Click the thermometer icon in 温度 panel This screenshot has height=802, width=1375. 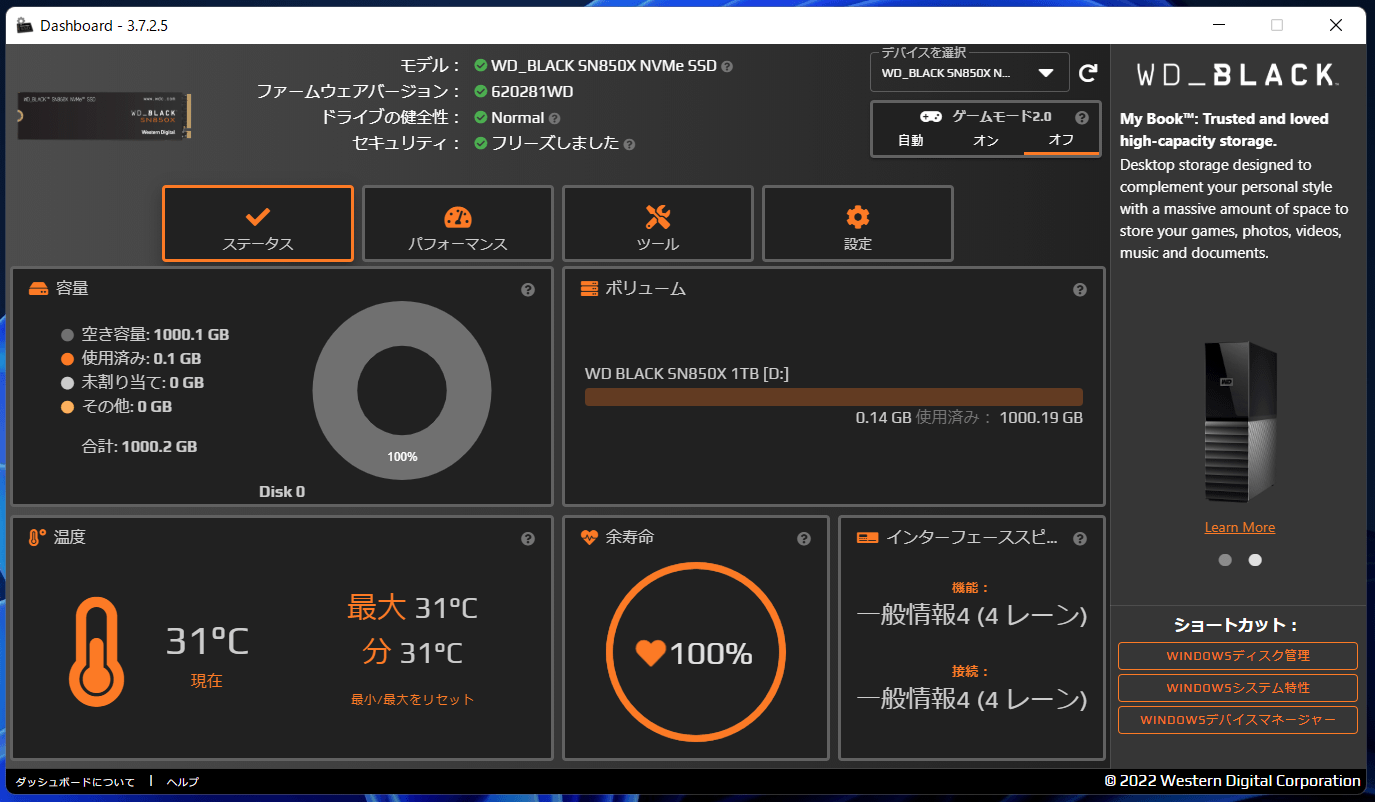click(96, 652)
